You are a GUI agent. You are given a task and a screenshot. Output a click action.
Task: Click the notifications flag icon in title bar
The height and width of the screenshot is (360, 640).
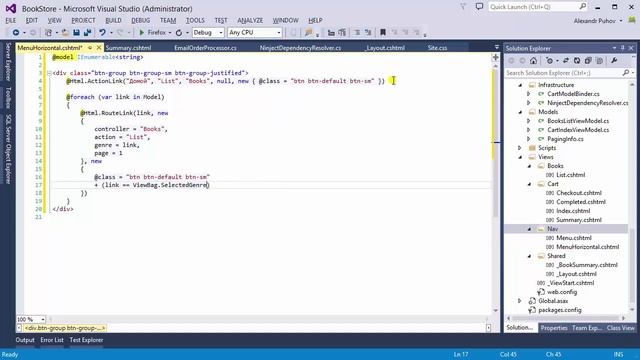[x=463, y=7]
